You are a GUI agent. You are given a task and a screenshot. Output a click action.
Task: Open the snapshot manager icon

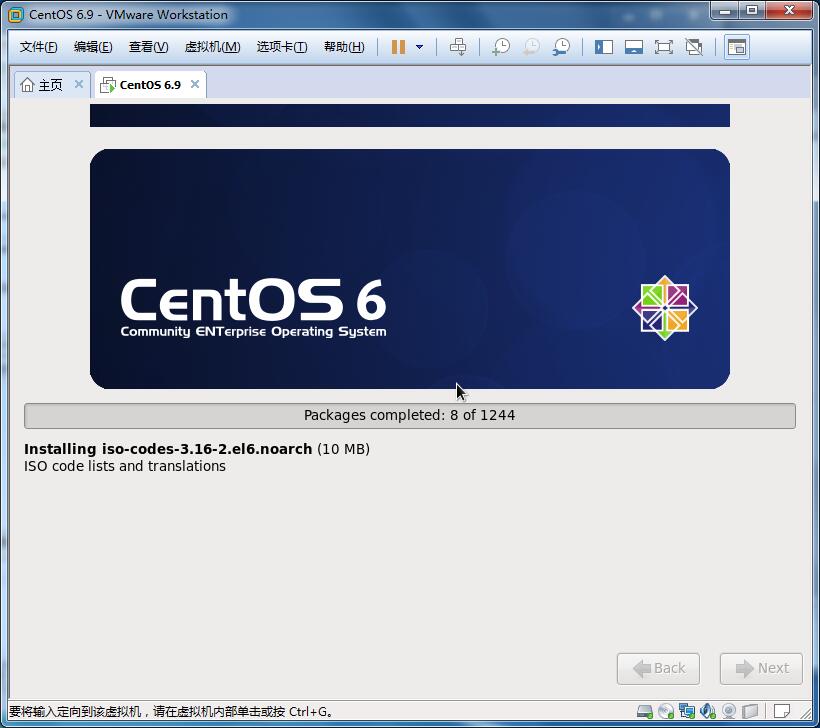562,47
